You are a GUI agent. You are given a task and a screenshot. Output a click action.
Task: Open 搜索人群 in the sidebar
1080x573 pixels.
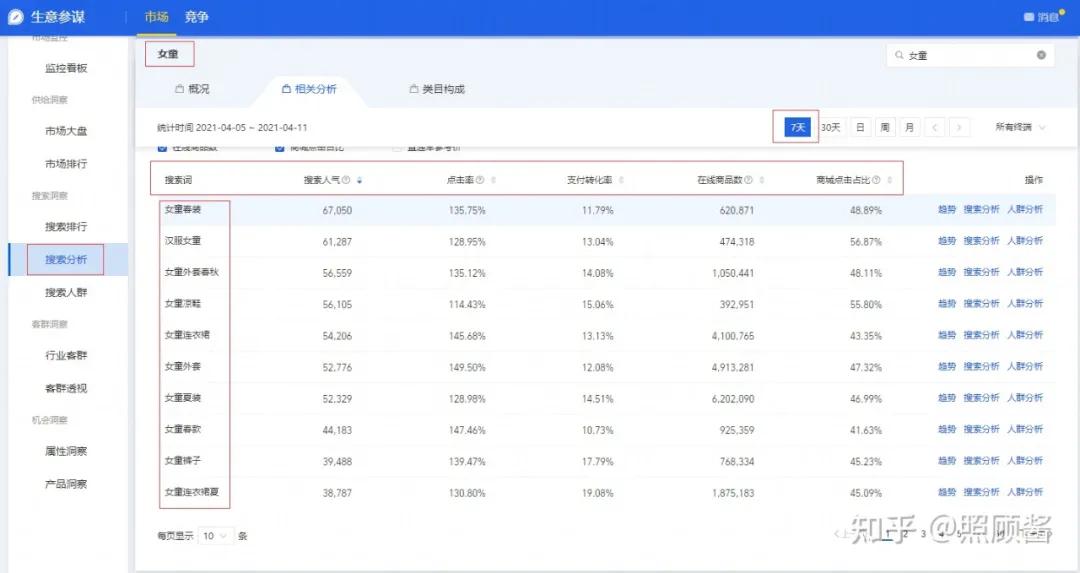(x=66, y=293)
